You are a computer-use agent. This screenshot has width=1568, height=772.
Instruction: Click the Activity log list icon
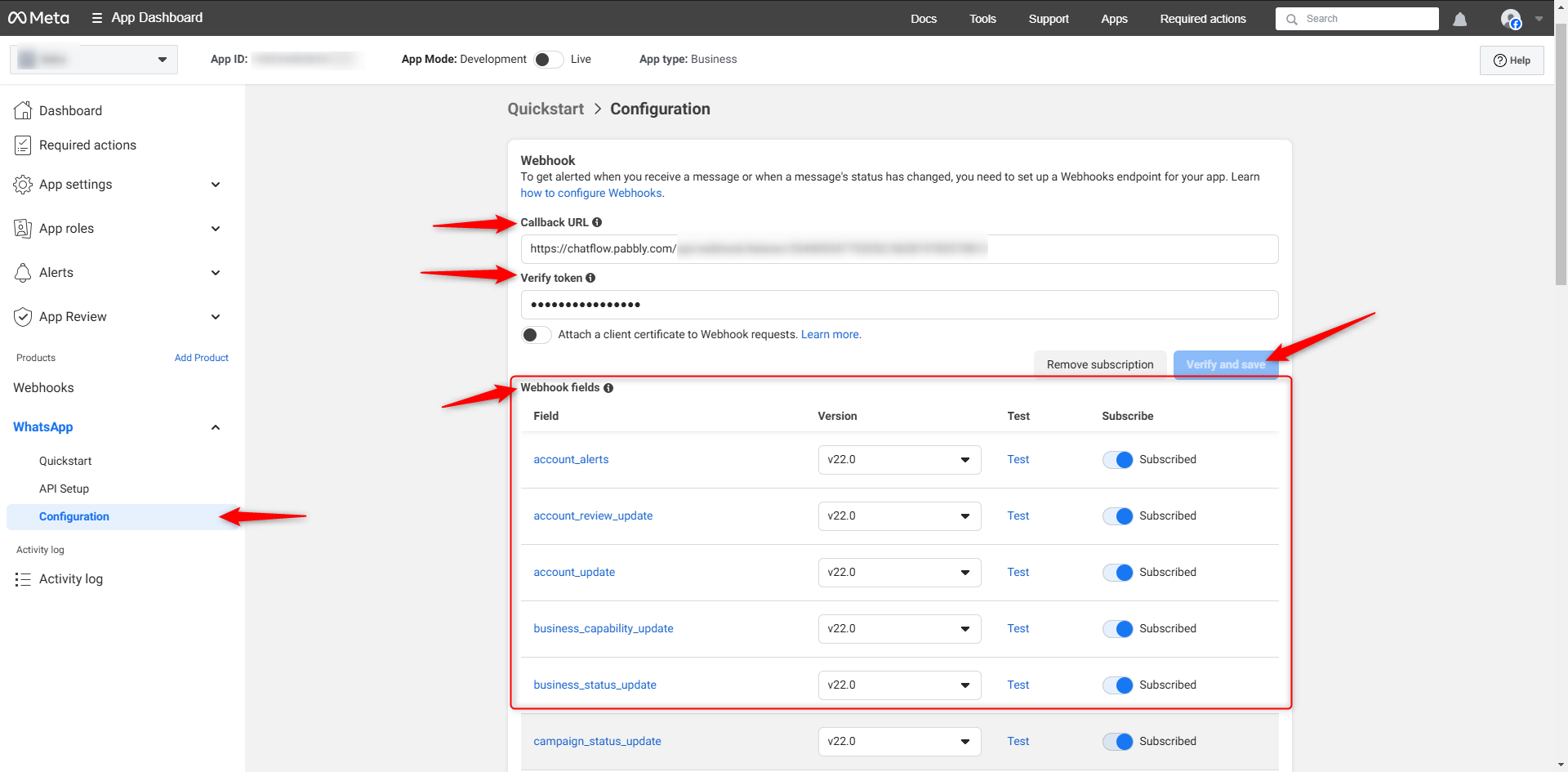pos(23,579)
